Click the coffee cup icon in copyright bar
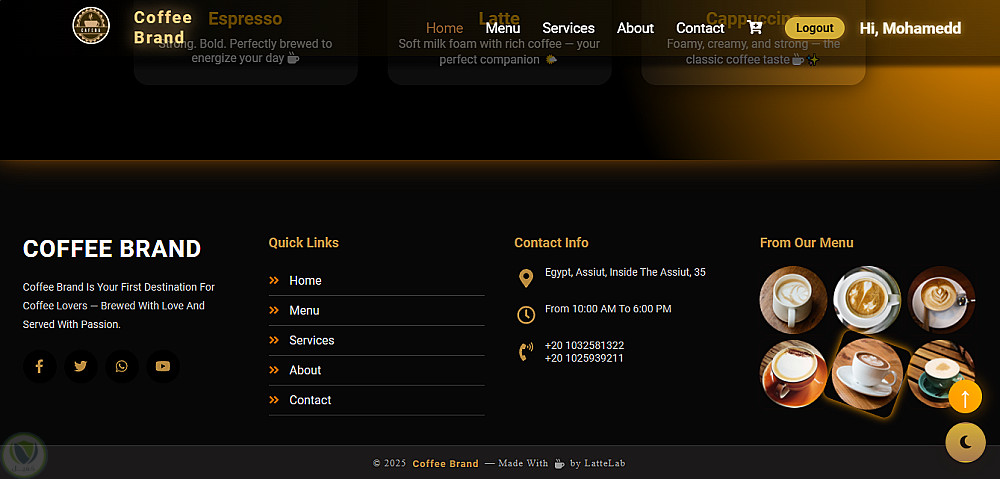Image resolution: width=1000 pixels, height=479 pixels. 559,464
